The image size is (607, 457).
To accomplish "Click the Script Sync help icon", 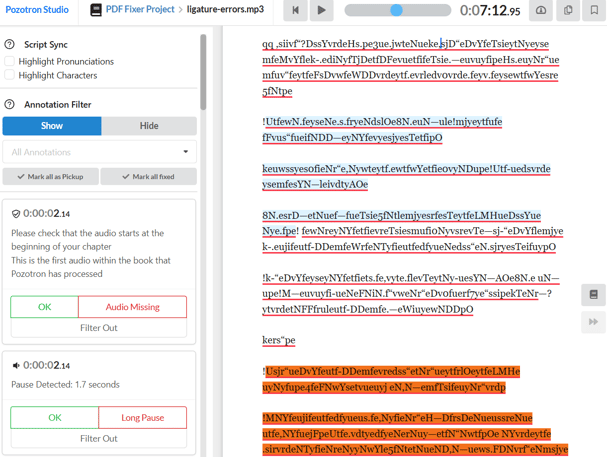I will coord(10,45).
